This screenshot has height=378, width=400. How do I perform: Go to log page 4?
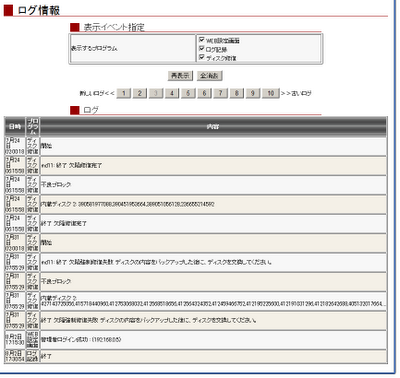click(x=172, y=93)
